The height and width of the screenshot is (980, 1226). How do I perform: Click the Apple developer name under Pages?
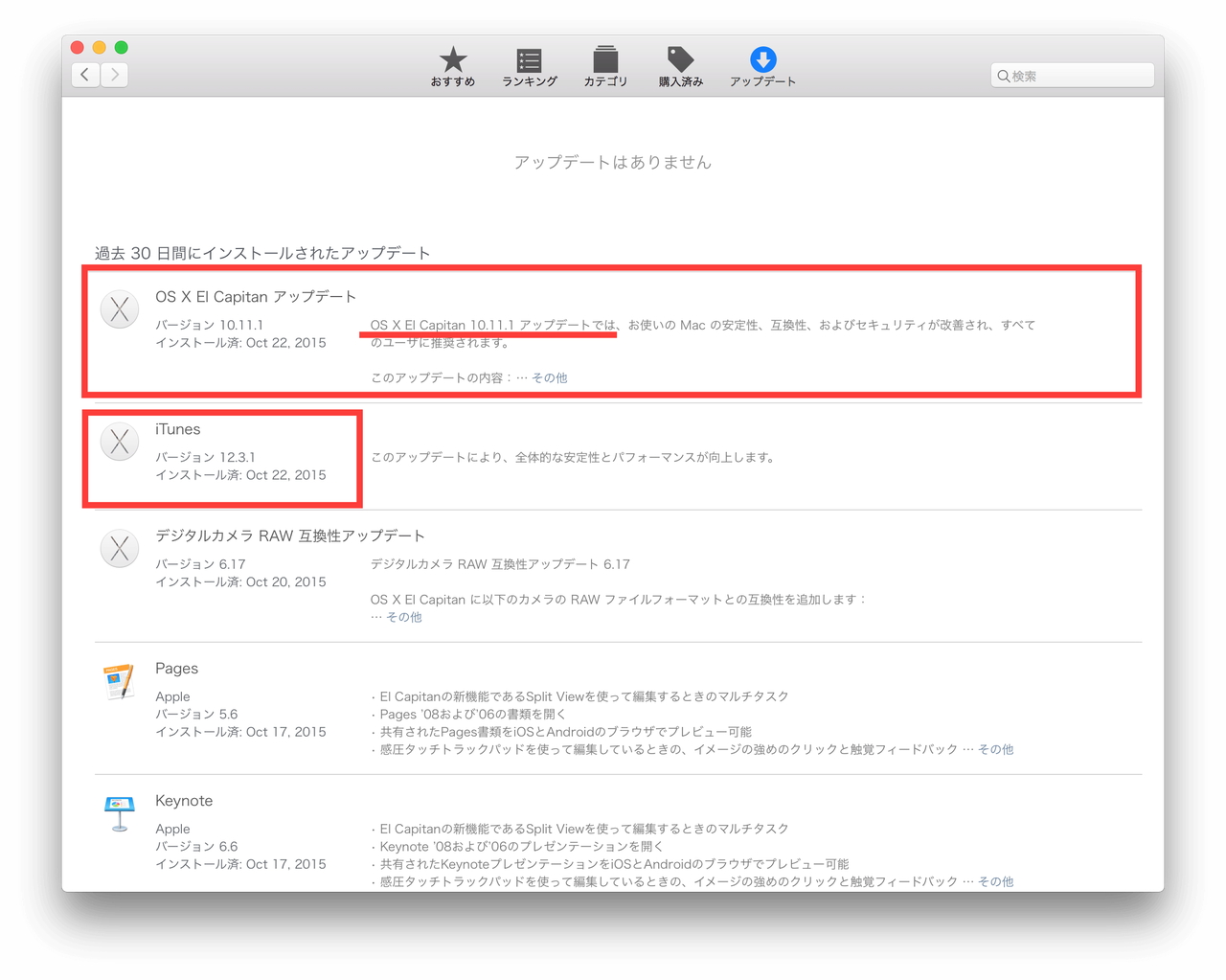(172, 696)
